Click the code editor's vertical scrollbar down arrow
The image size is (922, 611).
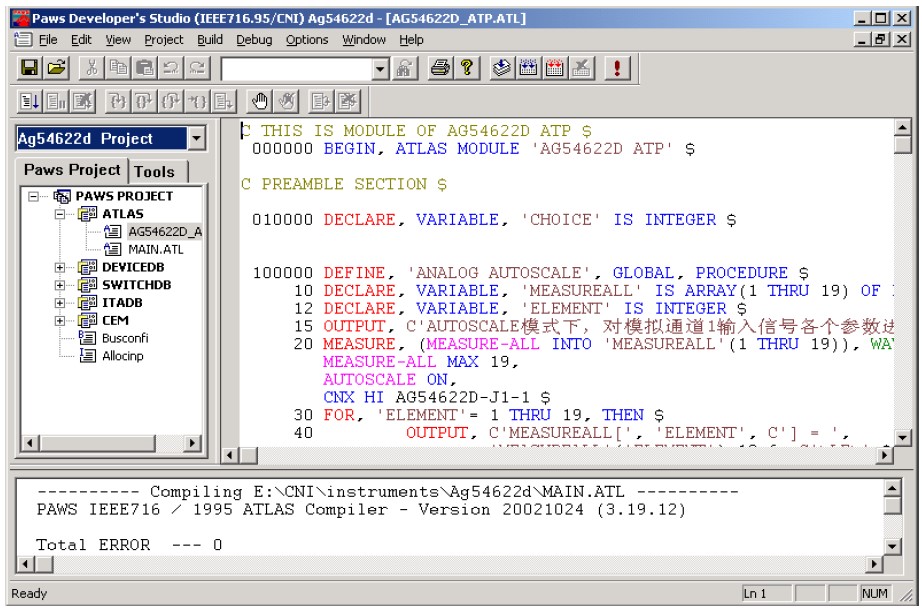click(x=902, y=437)
